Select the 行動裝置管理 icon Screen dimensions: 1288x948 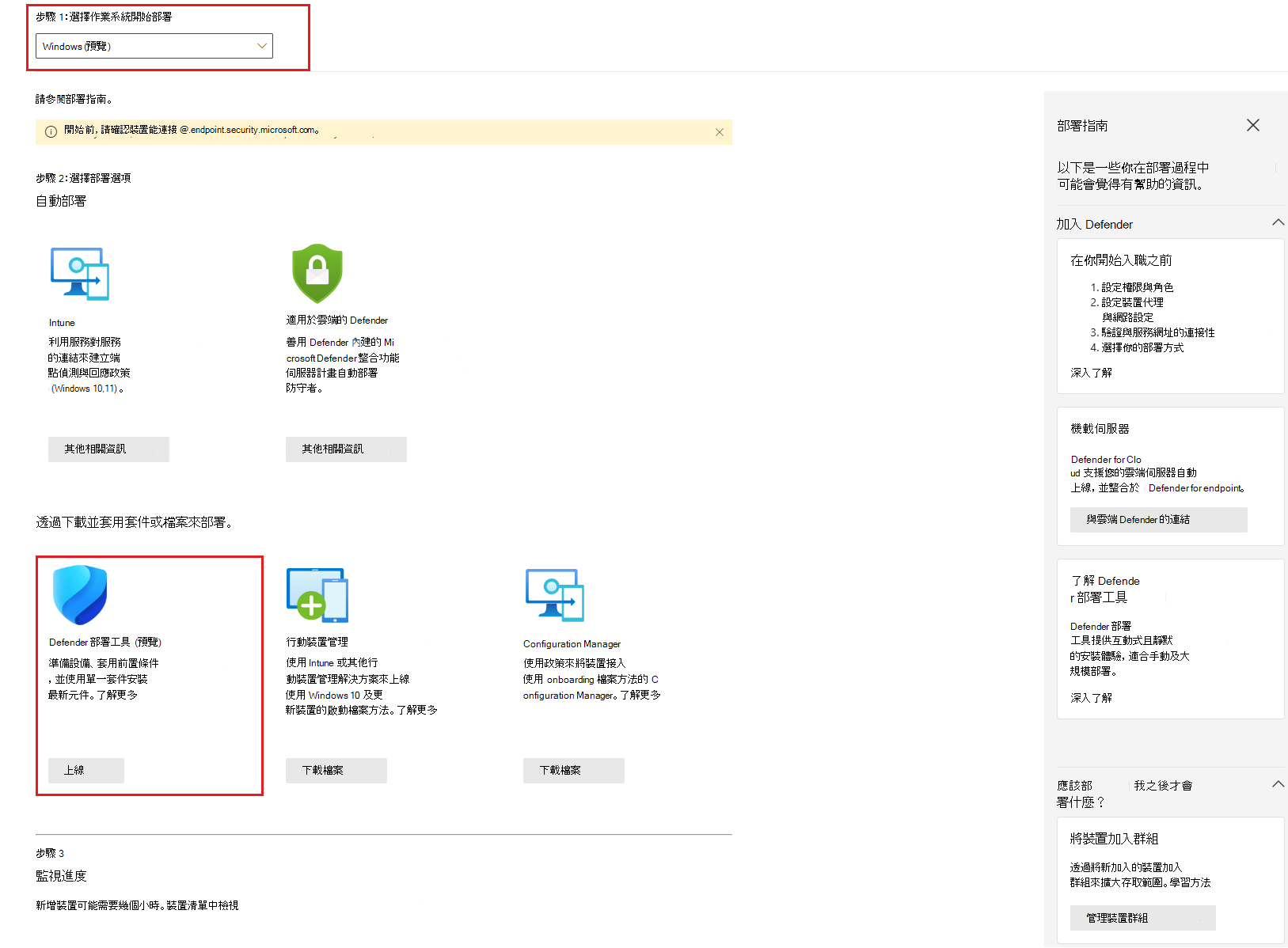pos(317,595)
